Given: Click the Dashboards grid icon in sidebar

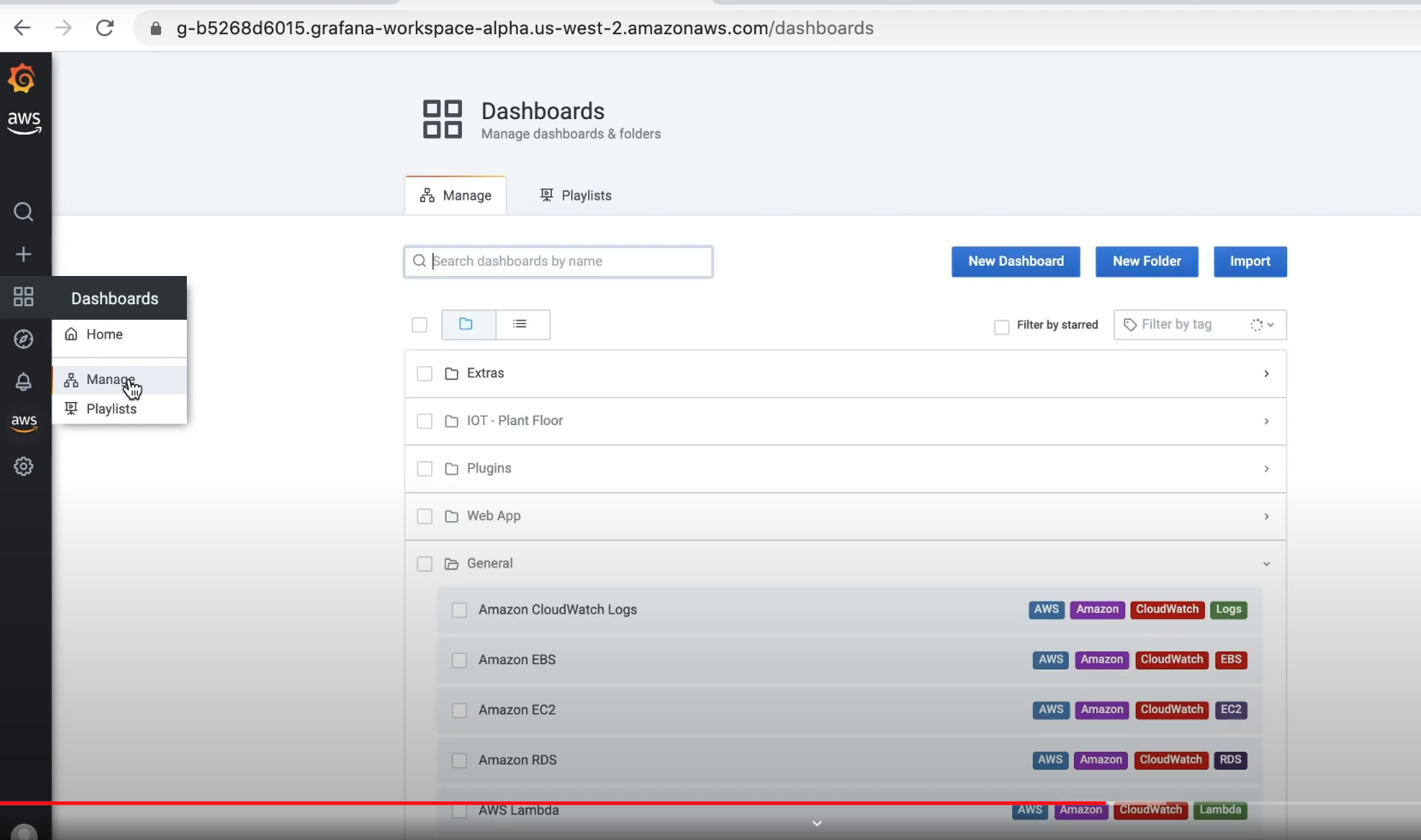Looking at the screenshot, I should [x=24, y=297].
